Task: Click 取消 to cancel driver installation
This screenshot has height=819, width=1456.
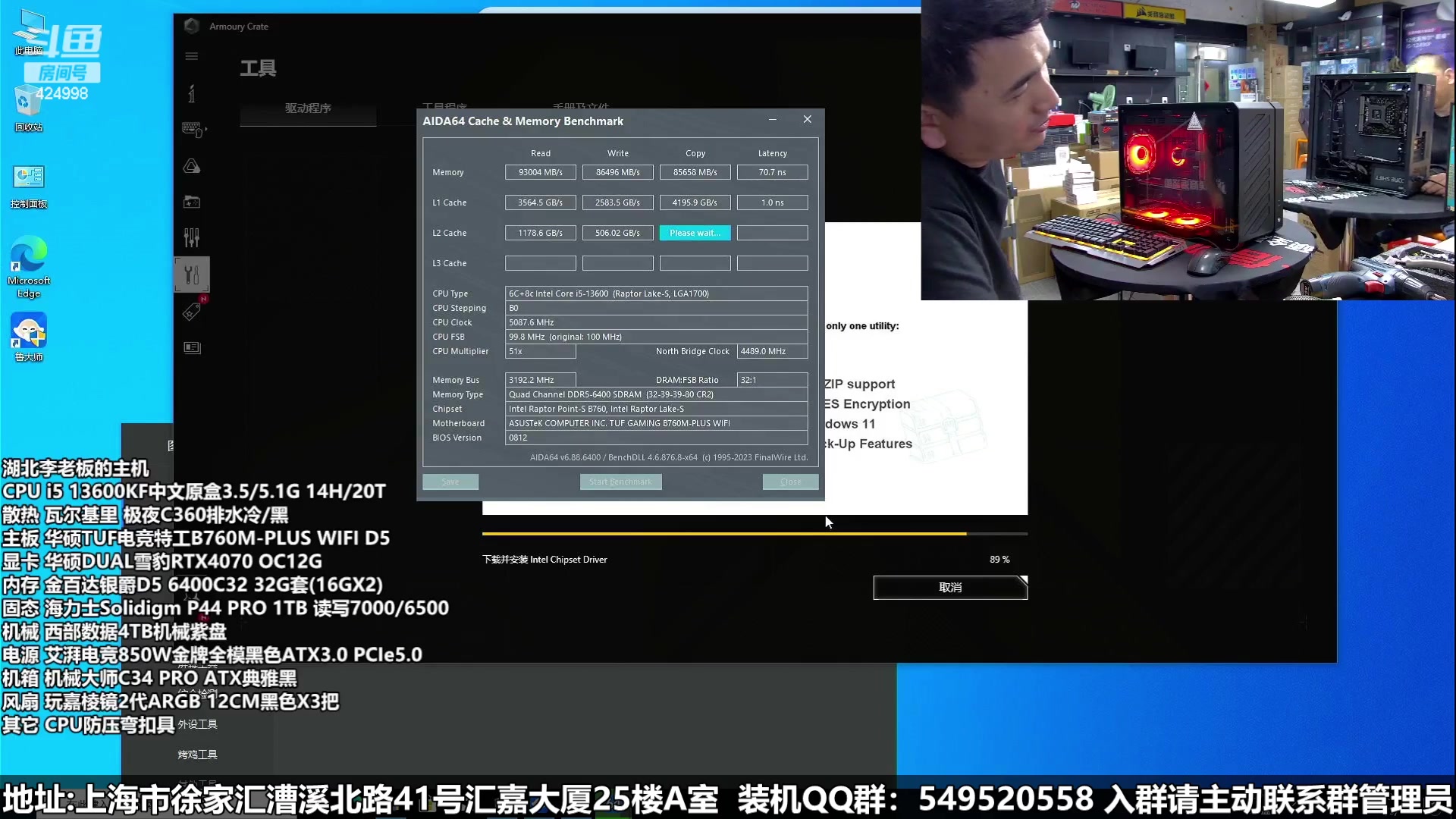Action: pos(950,588)
